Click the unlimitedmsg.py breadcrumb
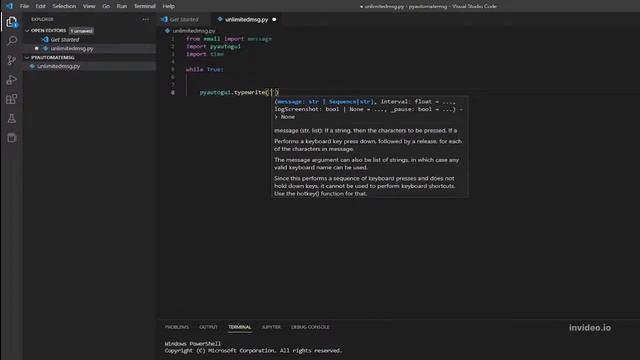 click(x=193, y=31)
